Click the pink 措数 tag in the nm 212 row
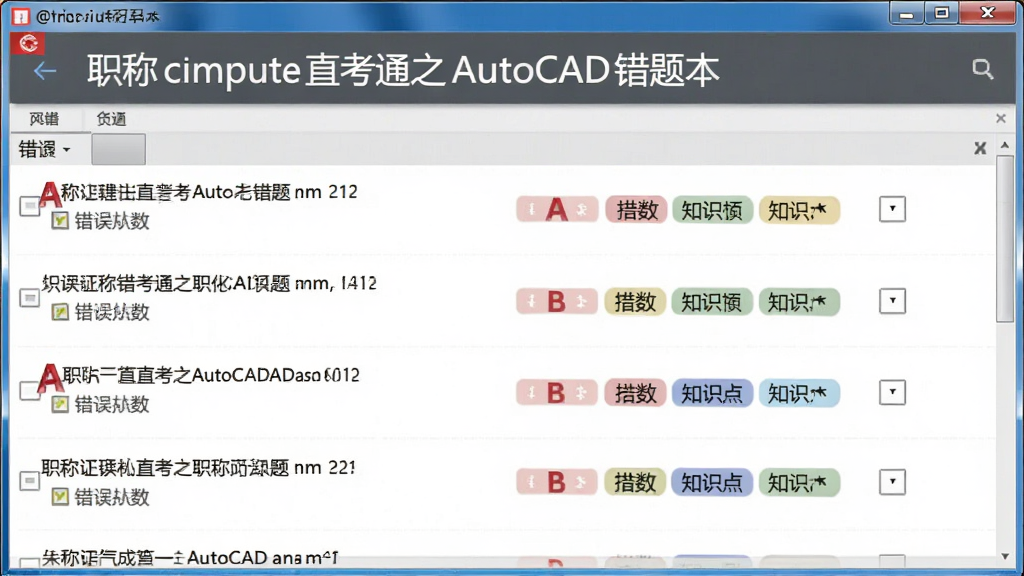Screen dimensions: 1024x576 tap(636, 210)
